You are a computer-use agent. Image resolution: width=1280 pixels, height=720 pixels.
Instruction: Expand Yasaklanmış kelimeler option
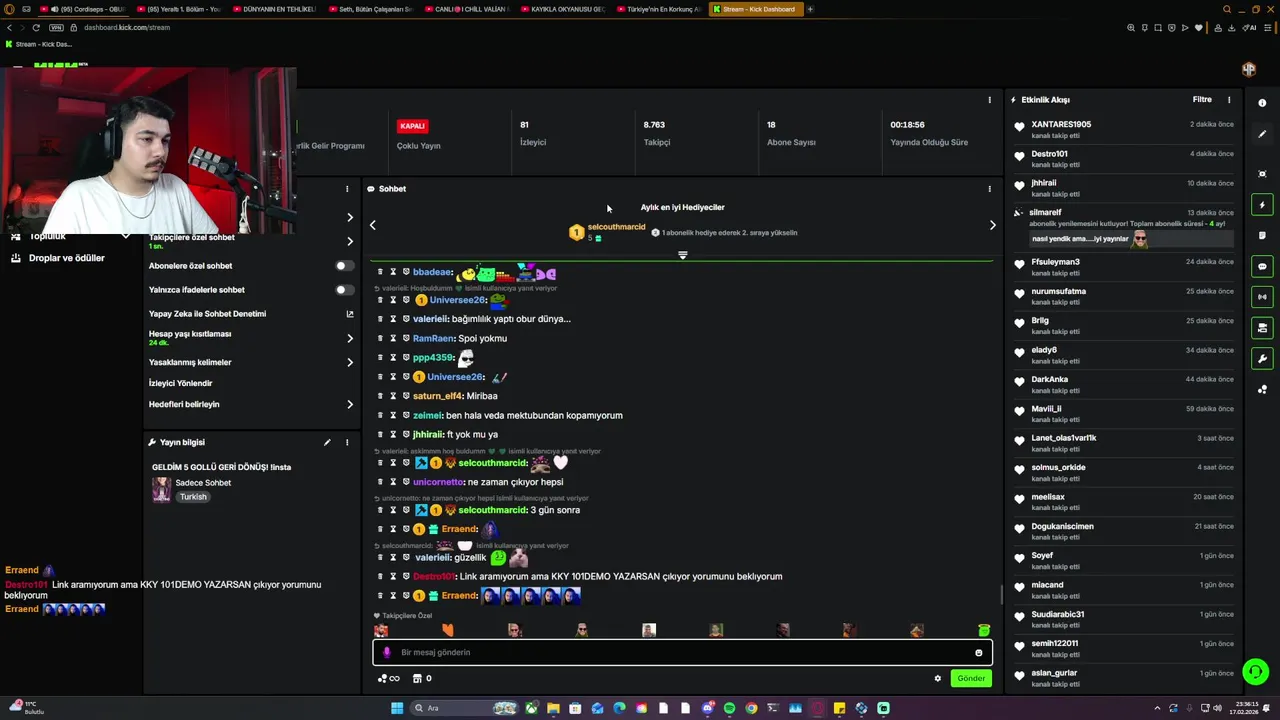pos(350,362)
